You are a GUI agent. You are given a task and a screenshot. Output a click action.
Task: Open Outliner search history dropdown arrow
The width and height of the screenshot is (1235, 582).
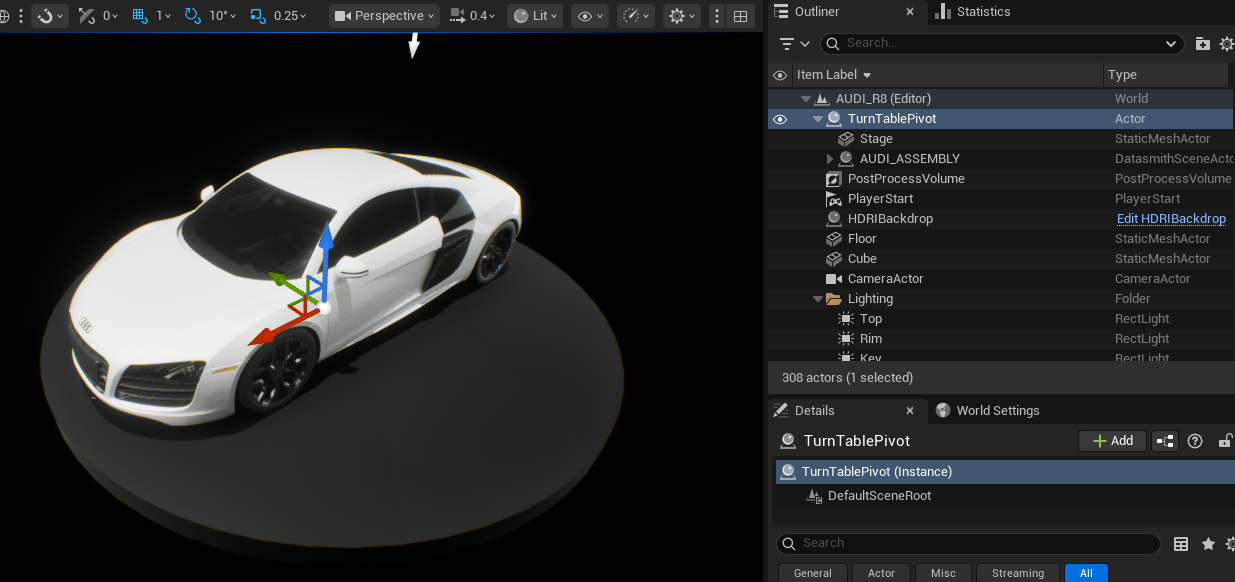1172,44
